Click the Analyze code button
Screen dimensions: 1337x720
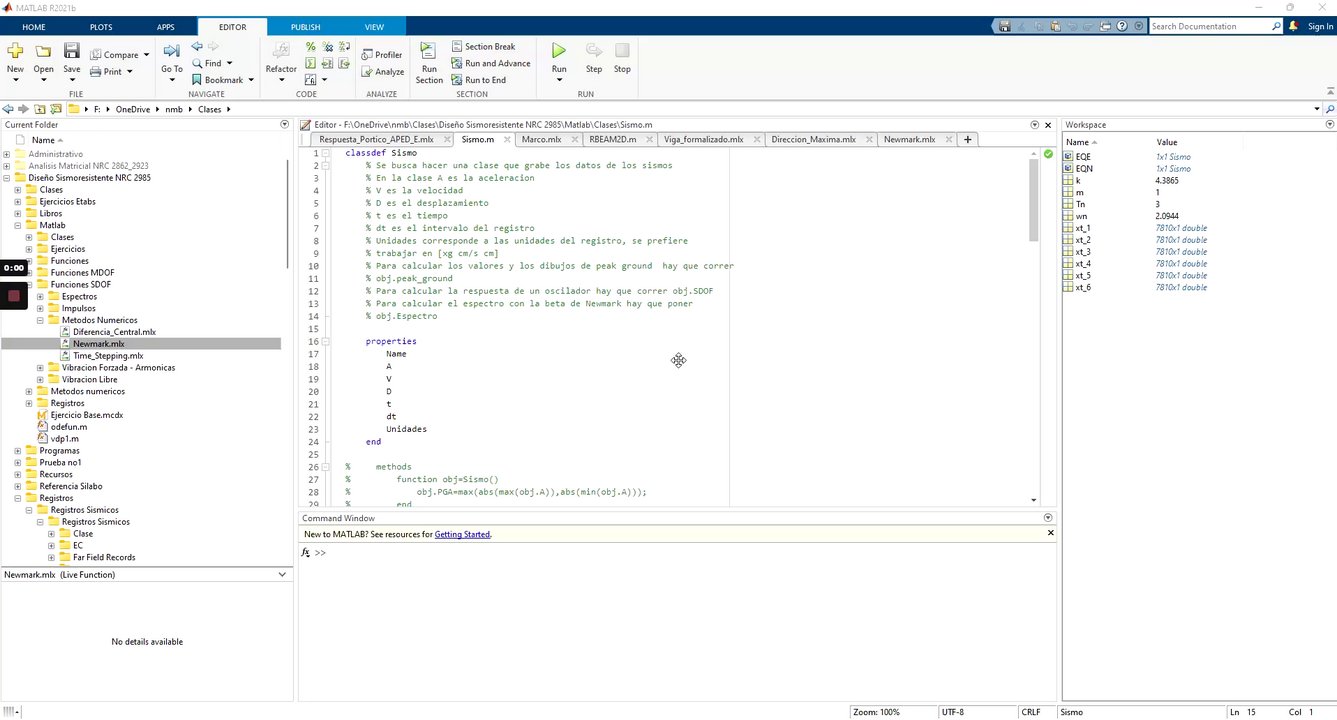tap(383, 72)
